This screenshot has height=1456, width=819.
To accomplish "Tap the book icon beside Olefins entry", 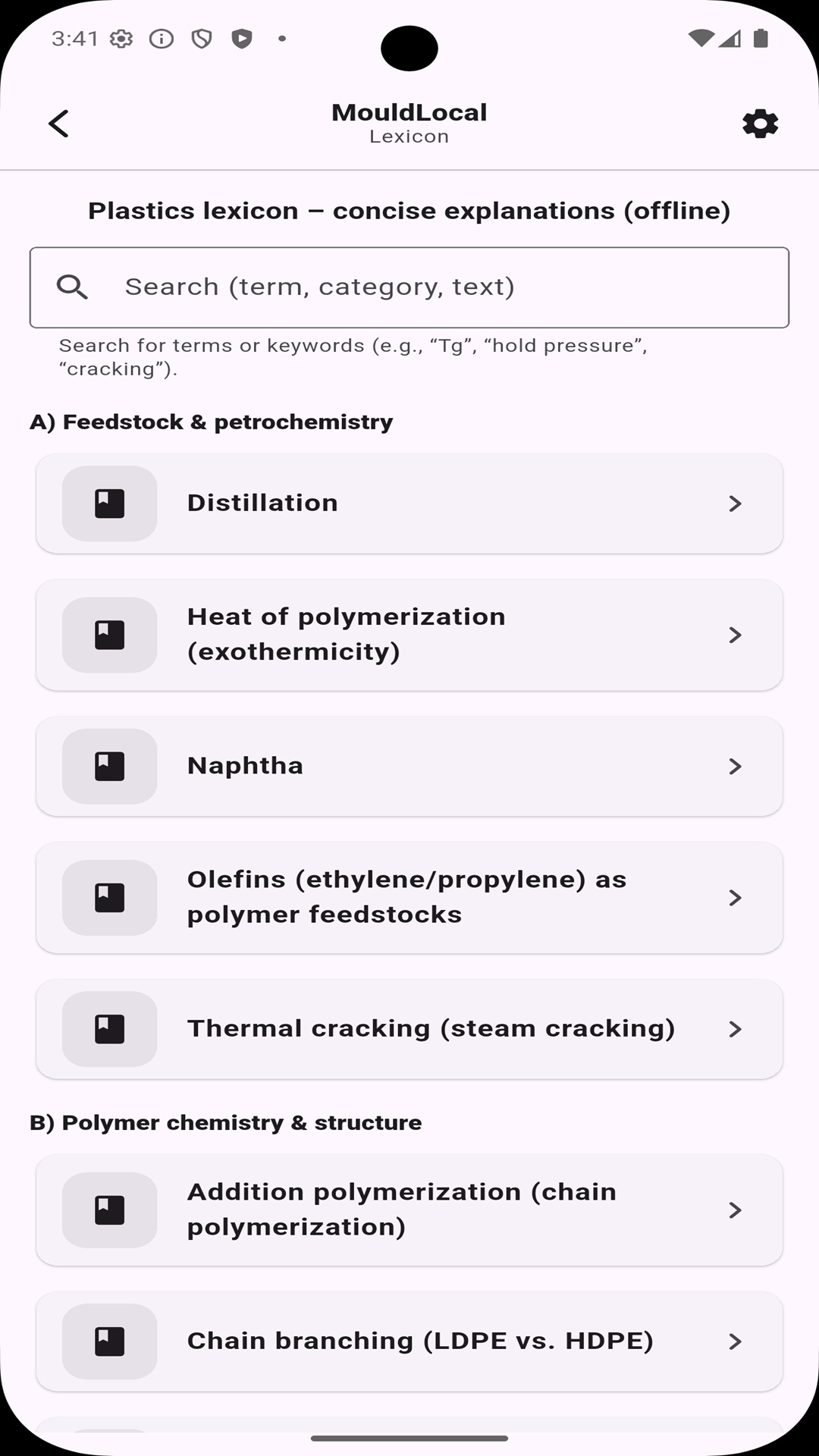I will click(109, 898).
